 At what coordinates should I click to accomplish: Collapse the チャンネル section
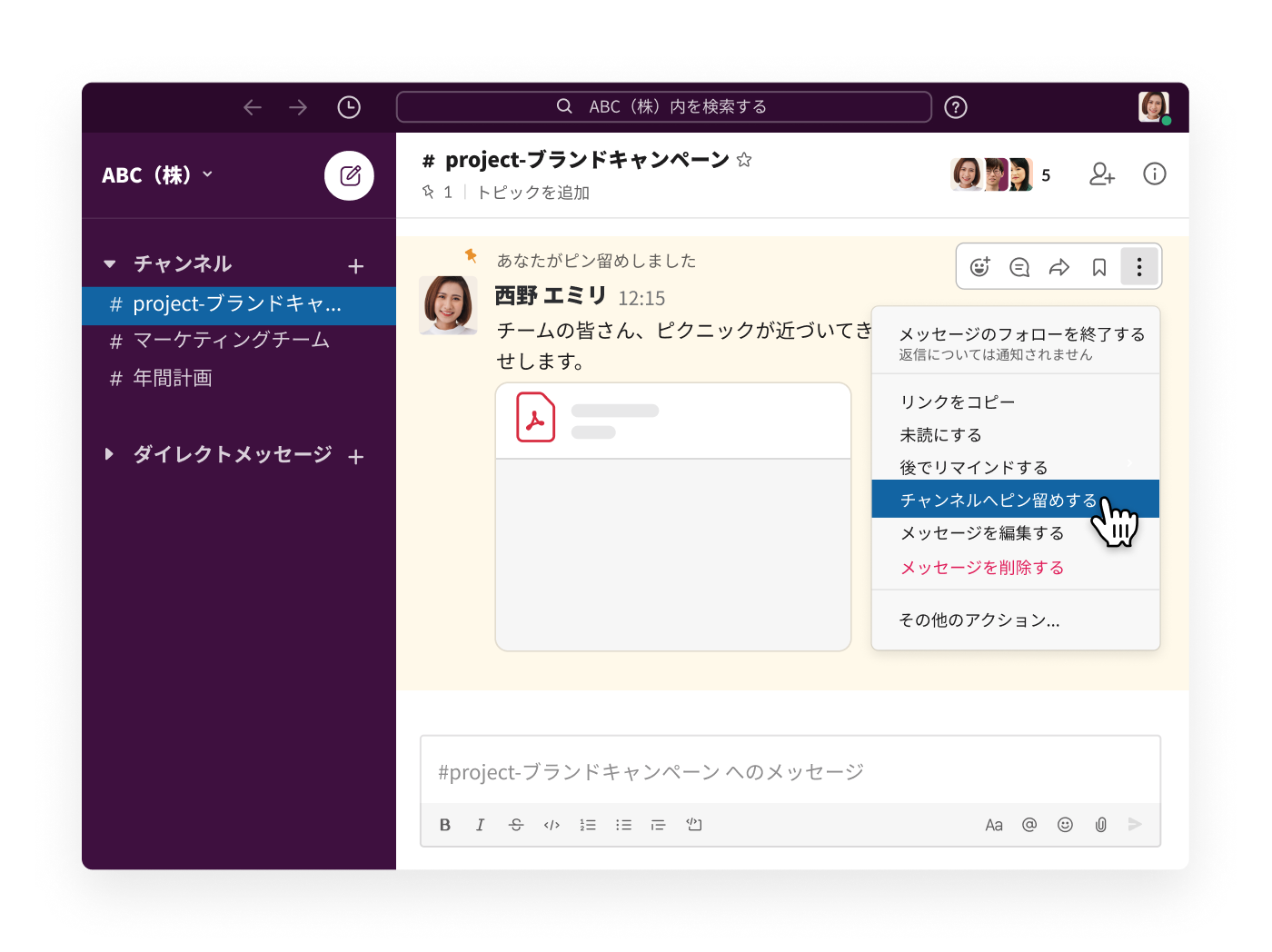coord(109,263)
